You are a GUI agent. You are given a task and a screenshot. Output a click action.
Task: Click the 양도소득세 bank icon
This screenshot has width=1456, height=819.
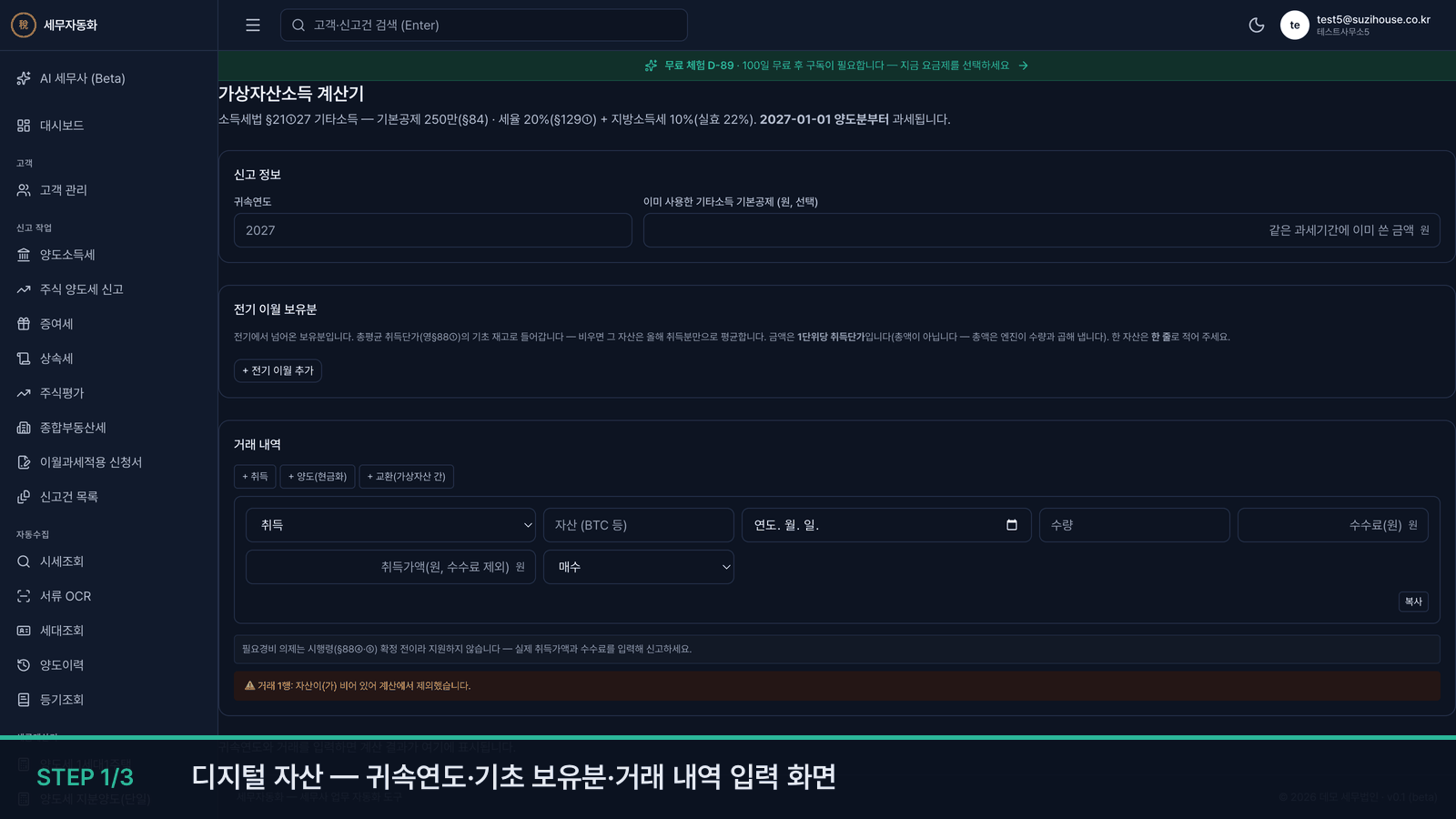(x=24, y=255)
